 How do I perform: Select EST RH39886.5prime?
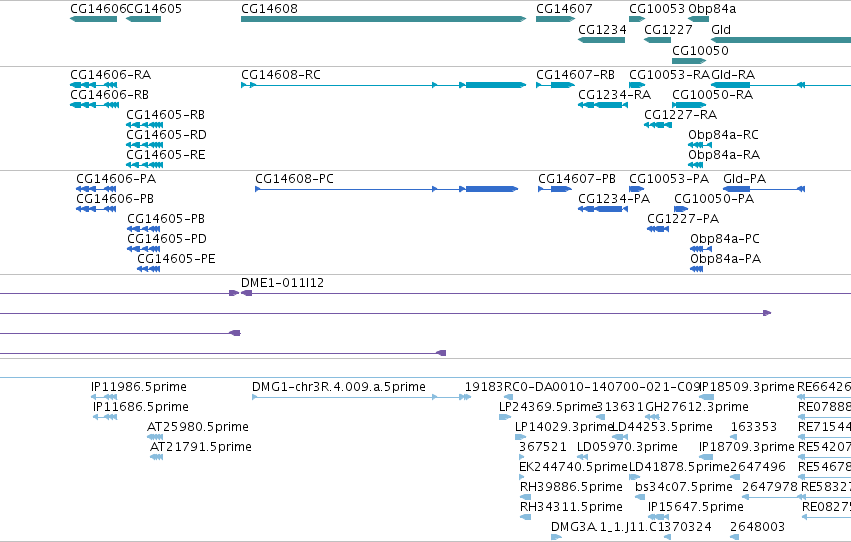(525, 498)
